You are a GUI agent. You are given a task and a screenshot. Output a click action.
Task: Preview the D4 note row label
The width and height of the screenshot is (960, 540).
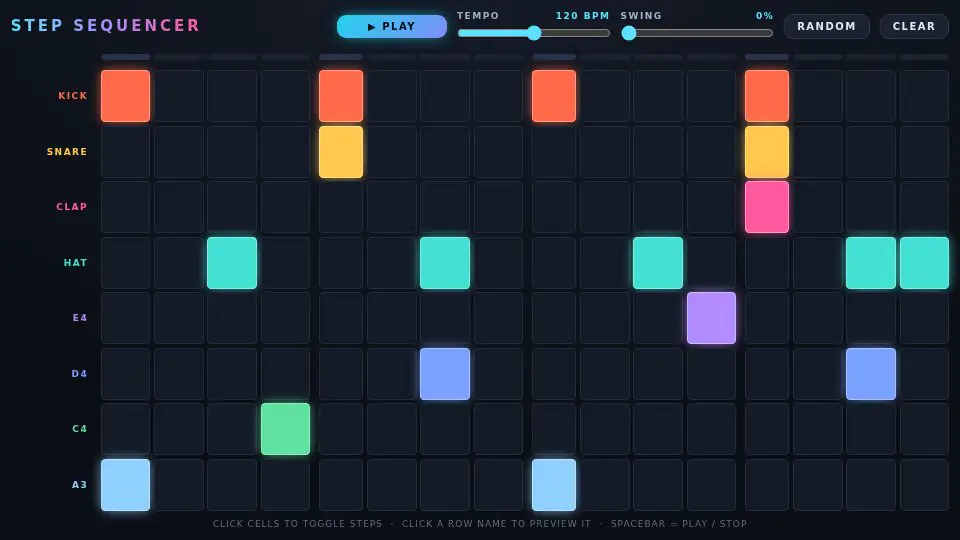pos(80,373)
